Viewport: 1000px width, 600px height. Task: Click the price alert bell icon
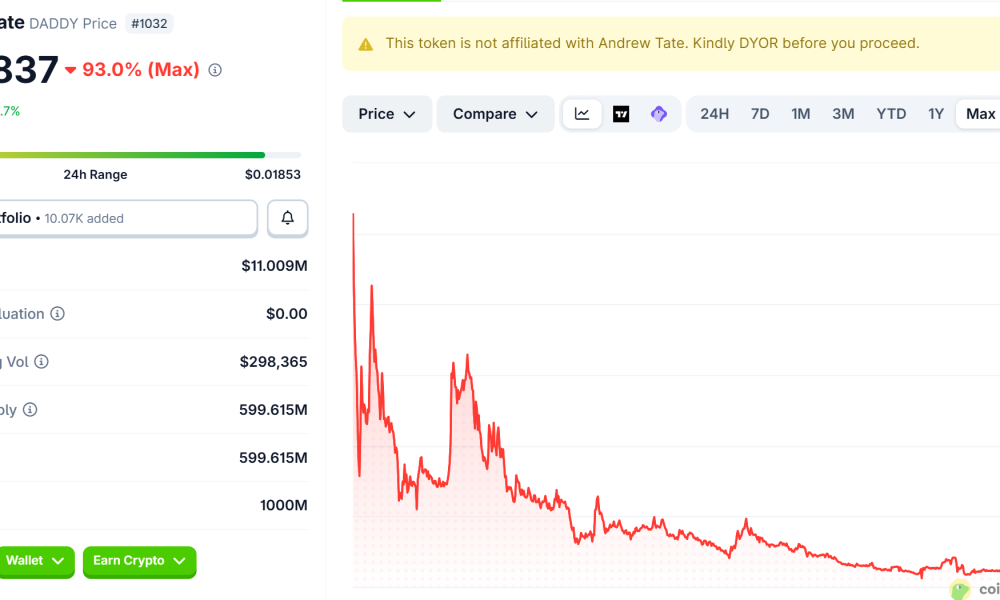click(x=288, y=218)
